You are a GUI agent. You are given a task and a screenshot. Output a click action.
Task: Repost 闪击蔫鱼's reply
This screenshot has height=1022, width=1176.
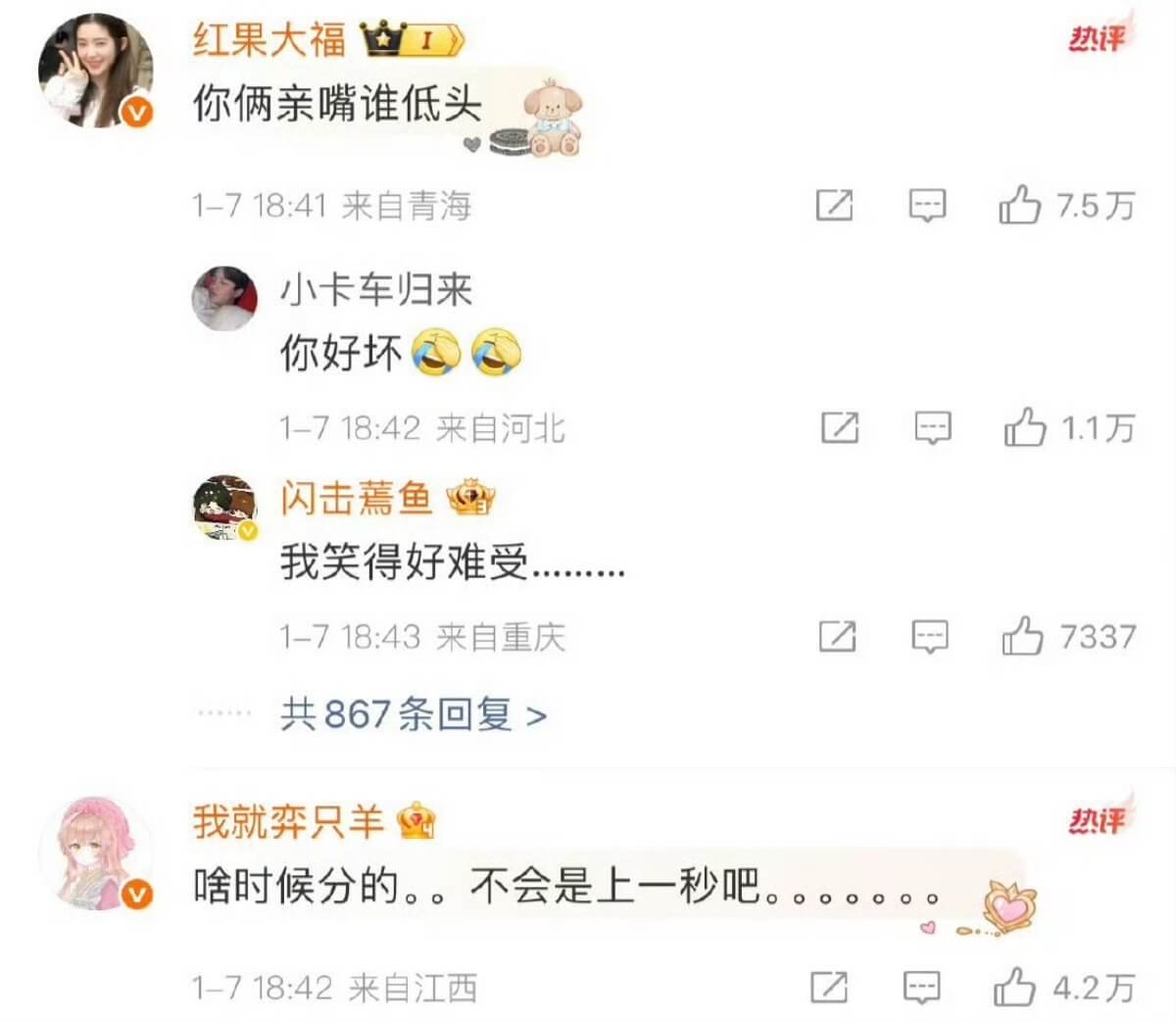[837, 637]
